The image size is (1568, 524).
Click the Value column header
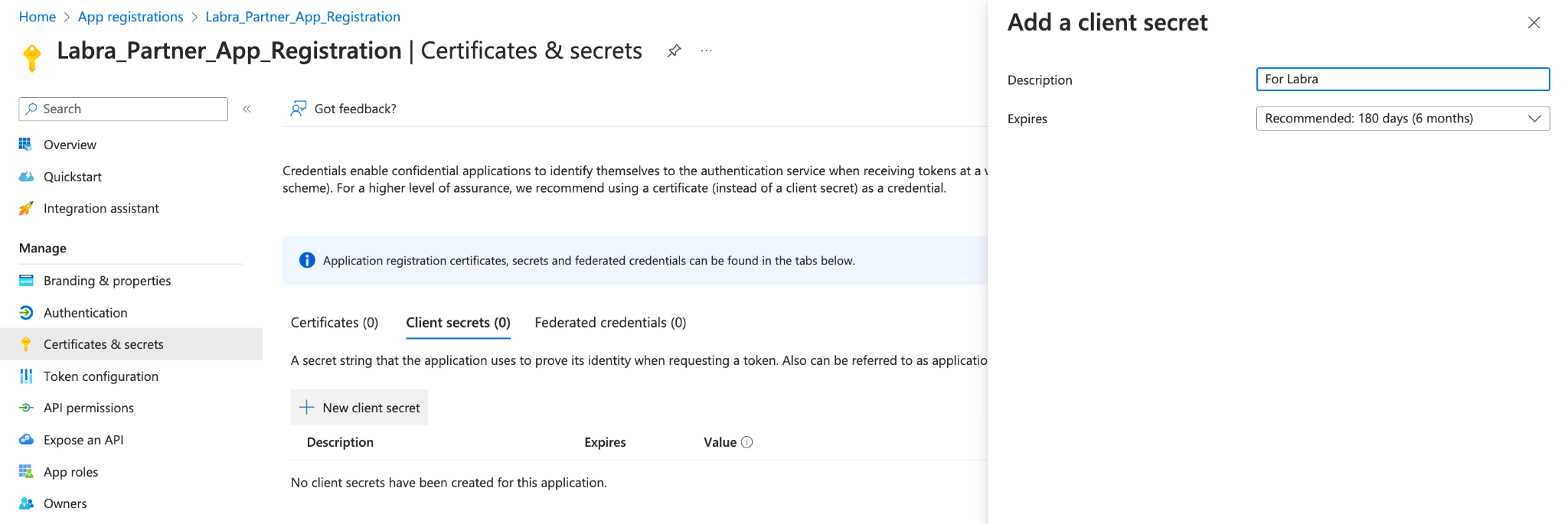(720, 442)
